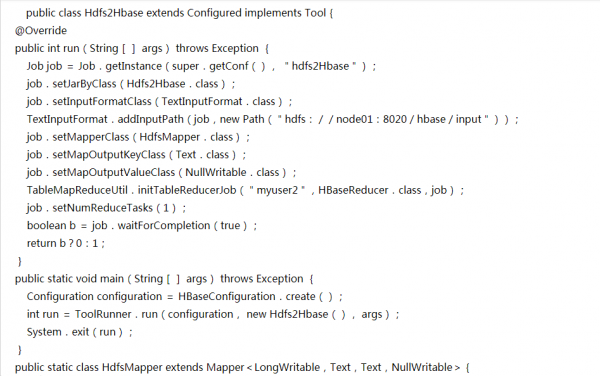Click the class name Hdfs2Hbase in declaration
This screenshot has width=600, height=376.
pos(114,13)
